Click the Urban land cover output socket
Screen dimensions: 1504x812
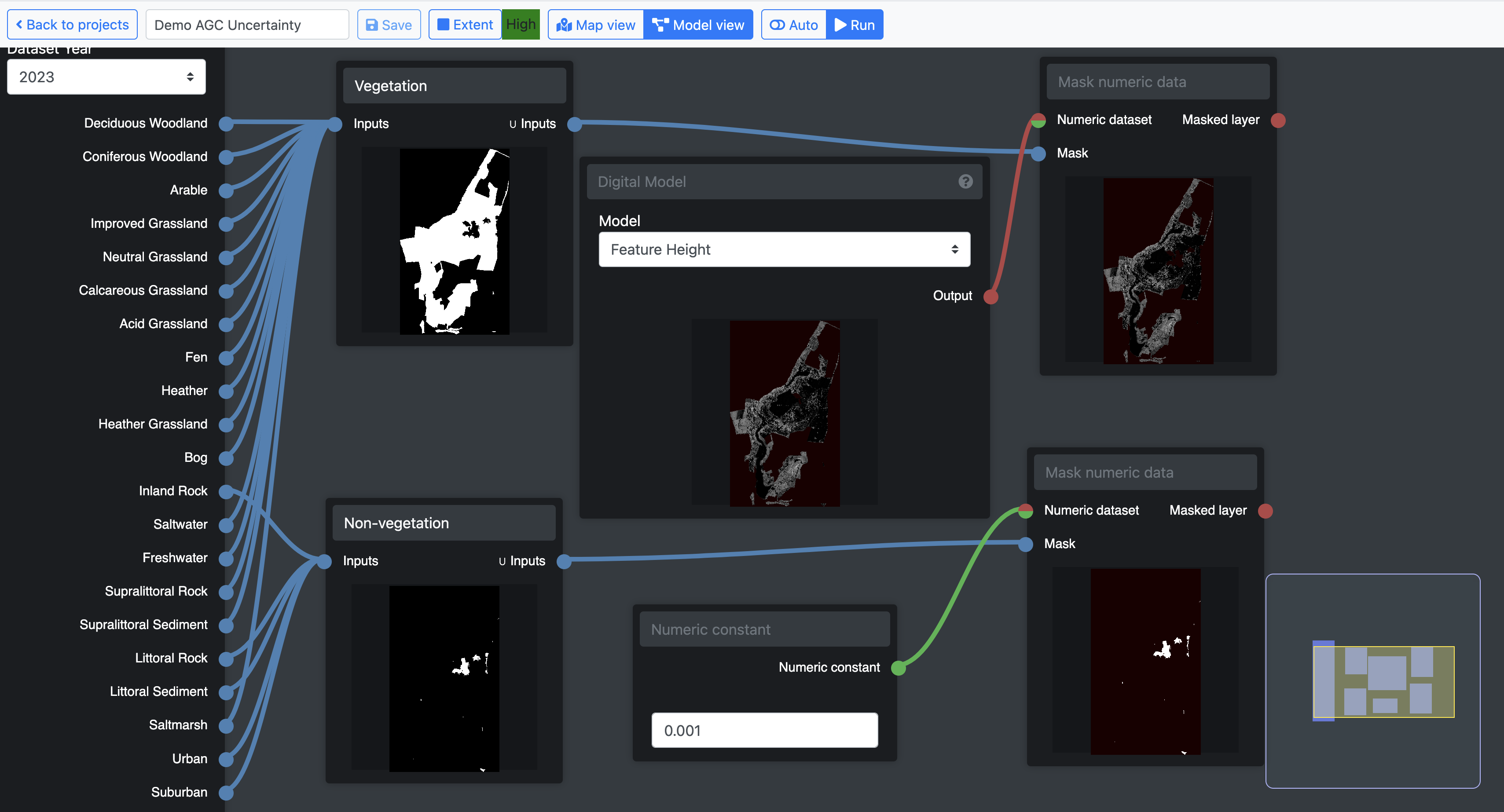click(226, 759)
